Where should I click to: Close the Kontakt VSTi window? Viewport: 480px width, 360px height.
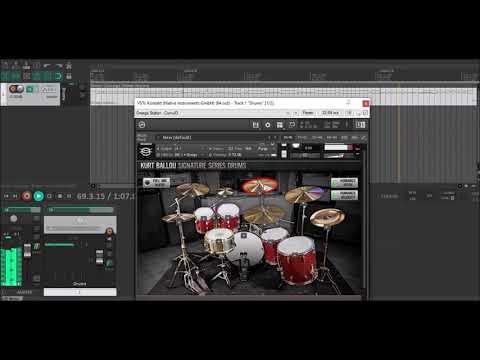(x=366, y=103)
